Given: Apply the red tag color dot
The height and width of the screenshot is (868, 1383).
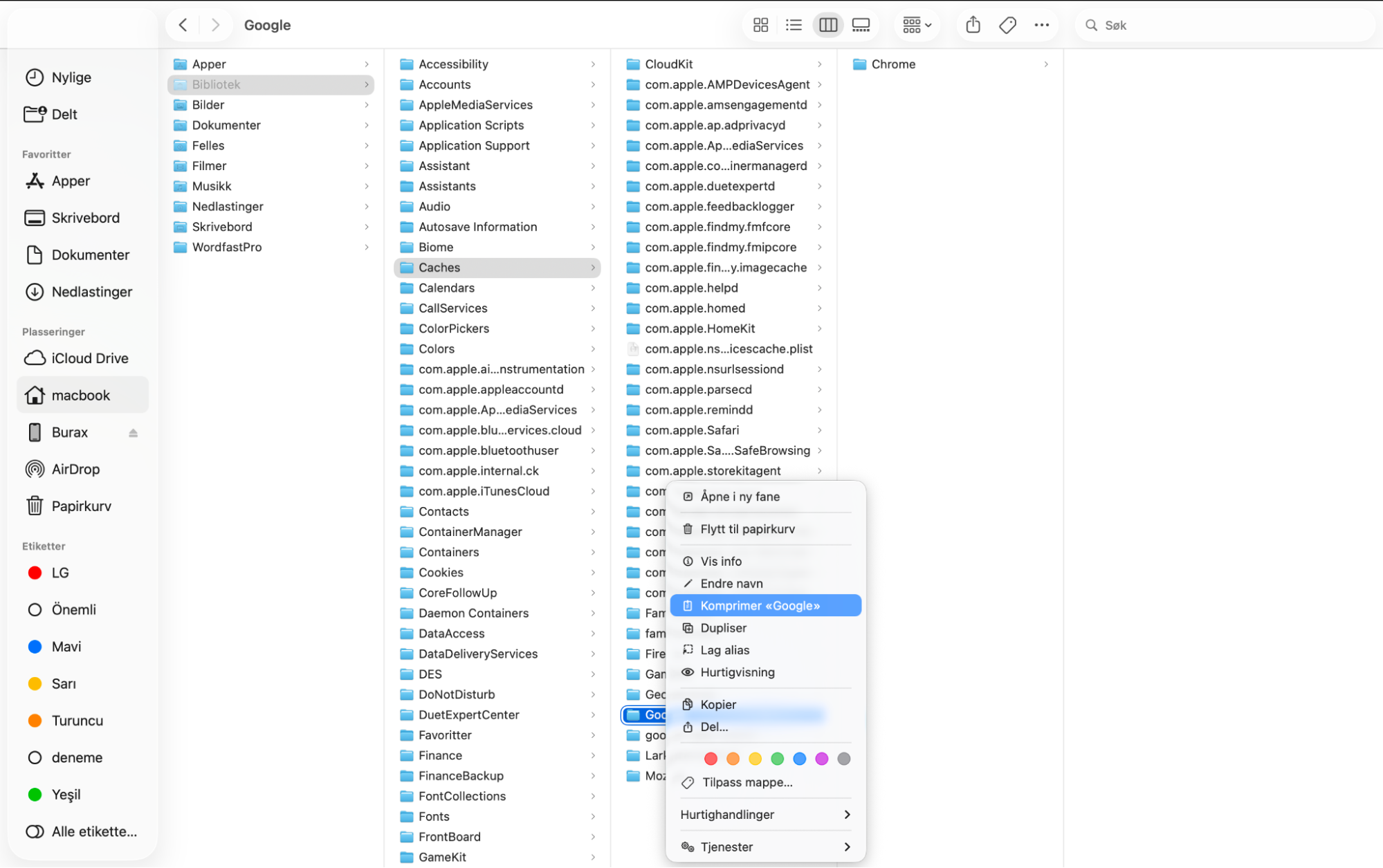Looking at the screenshot, I should [711, 759].
